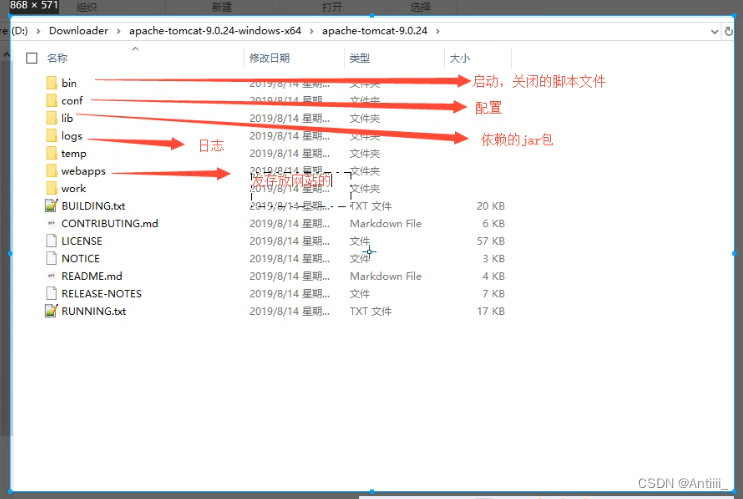Image resolution: width=743 pixels, height=499 pixels.
Task: Click the README.md file icon
Action: tap(51, 276)
